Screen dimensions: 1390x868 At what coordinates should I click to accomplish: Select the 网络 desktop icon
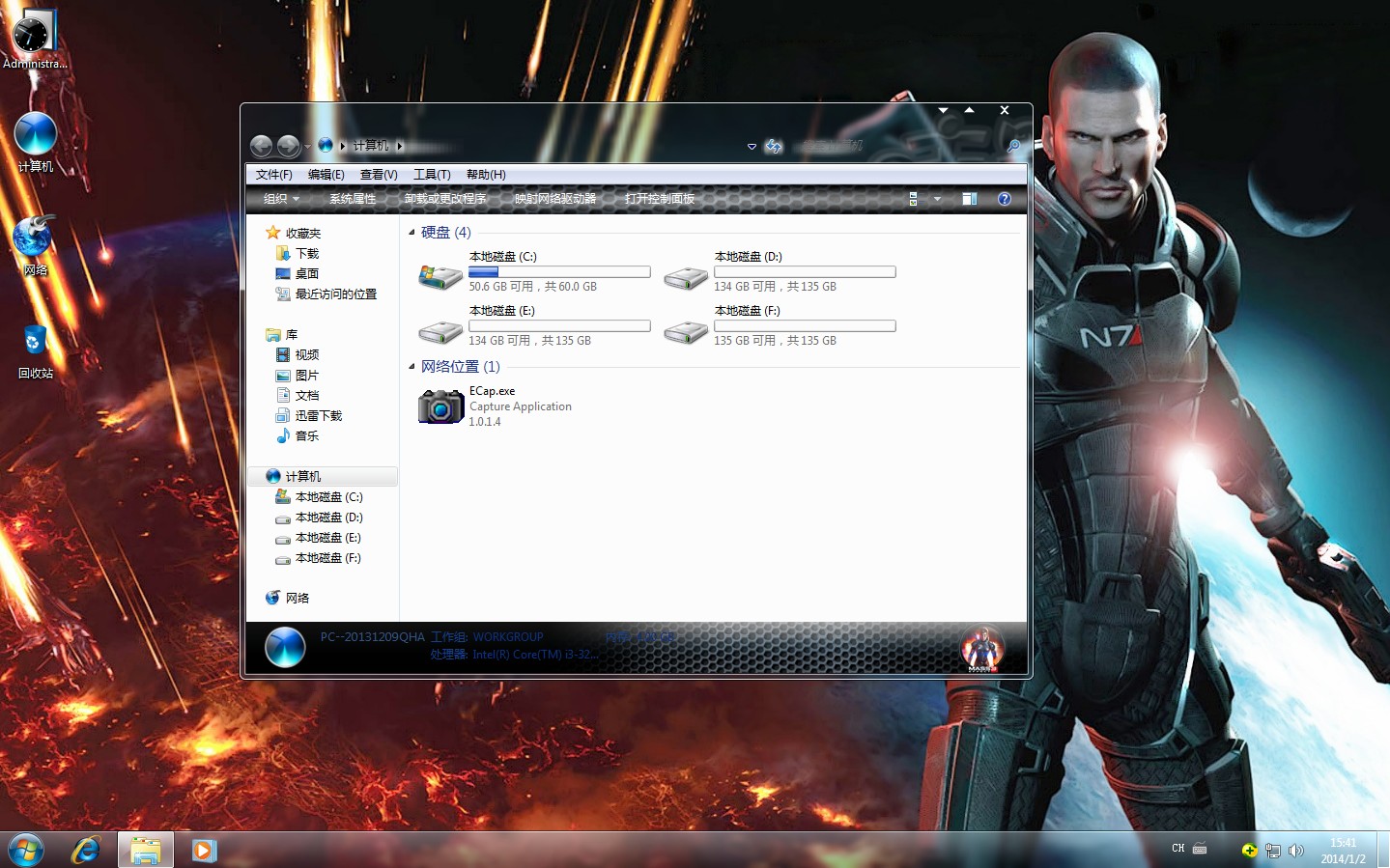pyautogui.click(x=35, y=246)
